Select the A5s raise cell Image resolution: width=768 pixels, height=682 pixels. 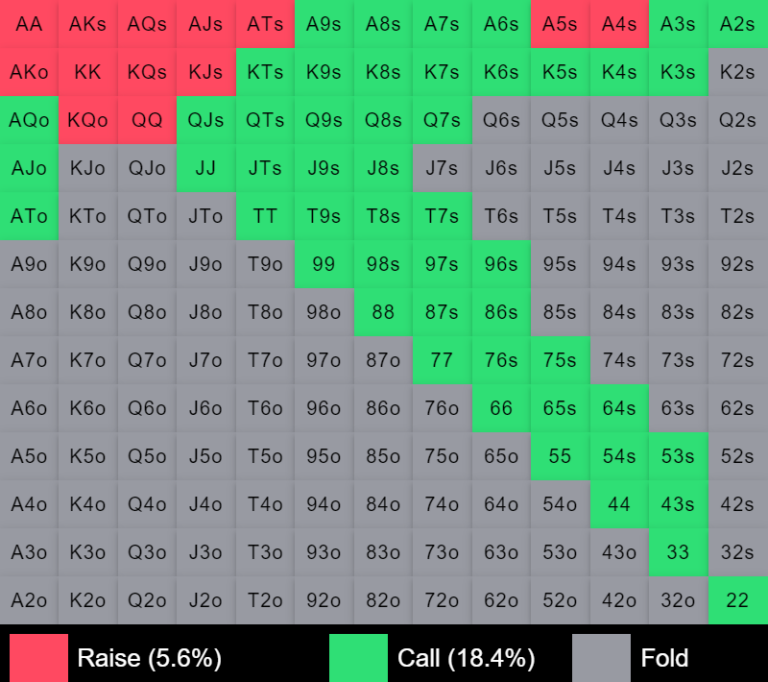coord(560,24)
